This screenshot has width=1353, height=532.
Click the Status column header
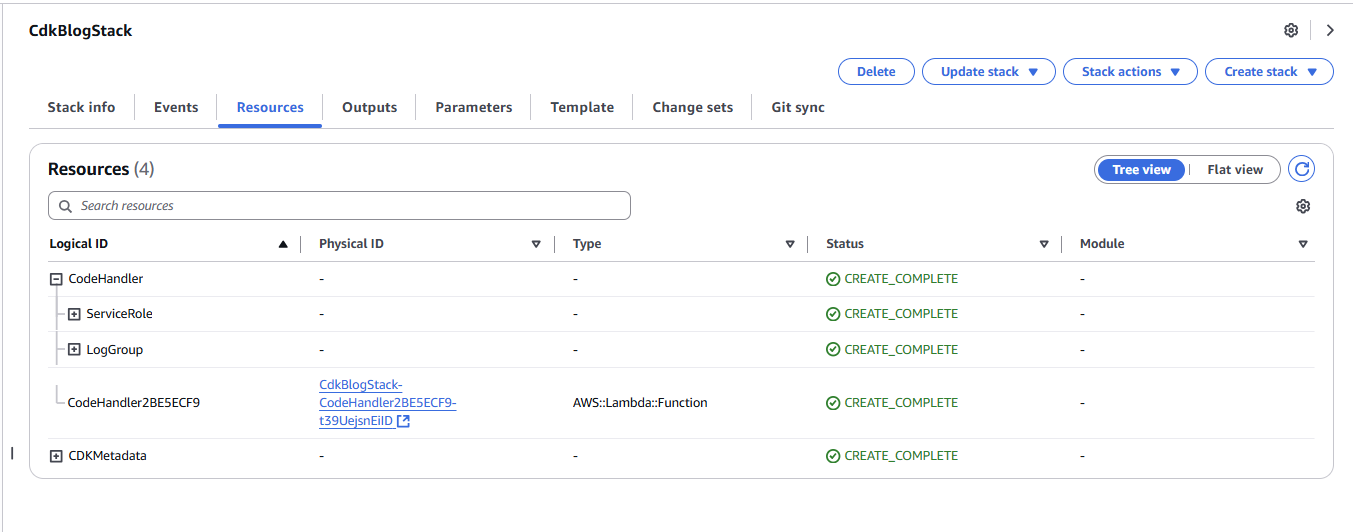845,244
